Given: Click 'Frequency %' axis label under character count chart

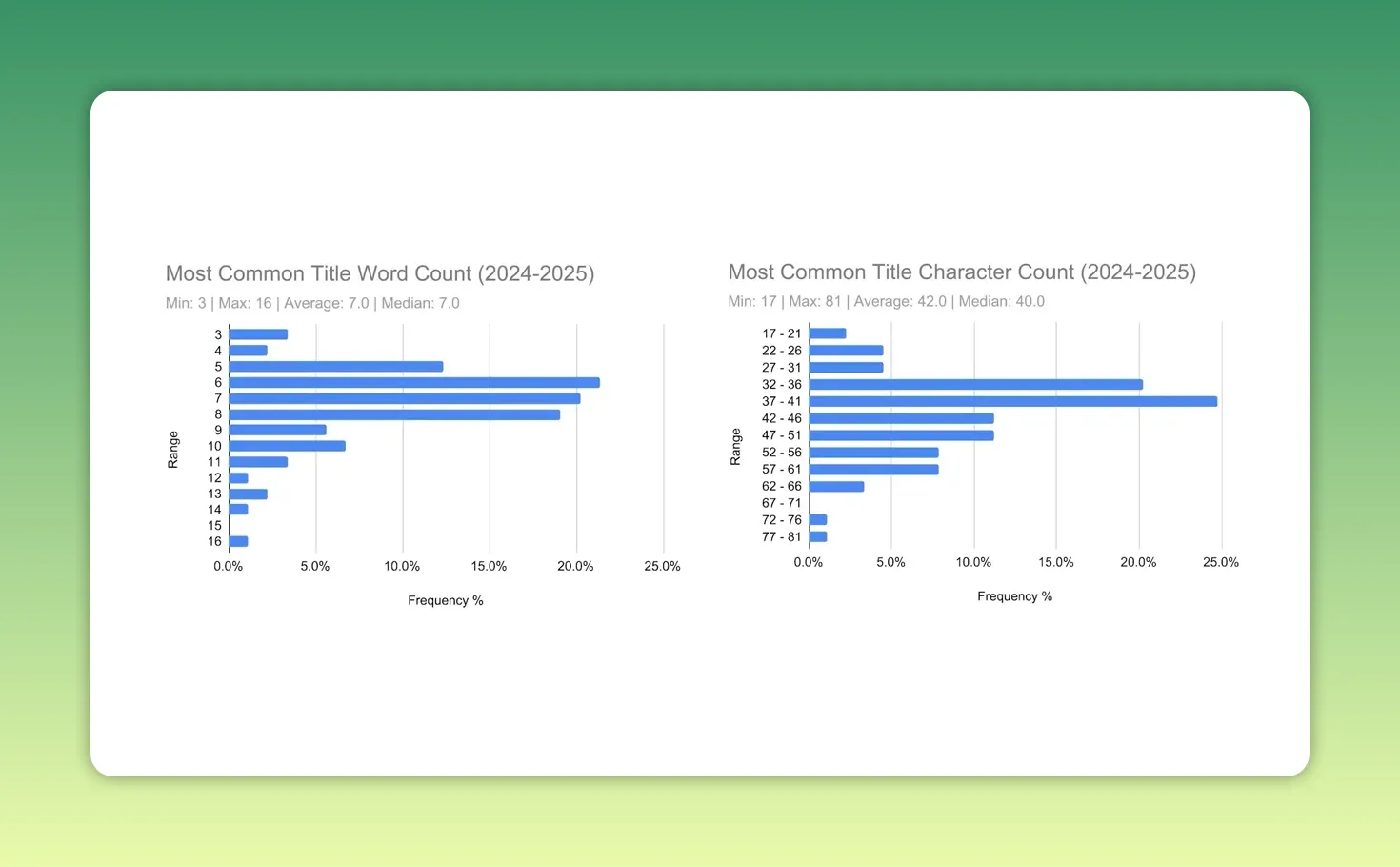Looking at the screenshot, I should coord(1014,596).
